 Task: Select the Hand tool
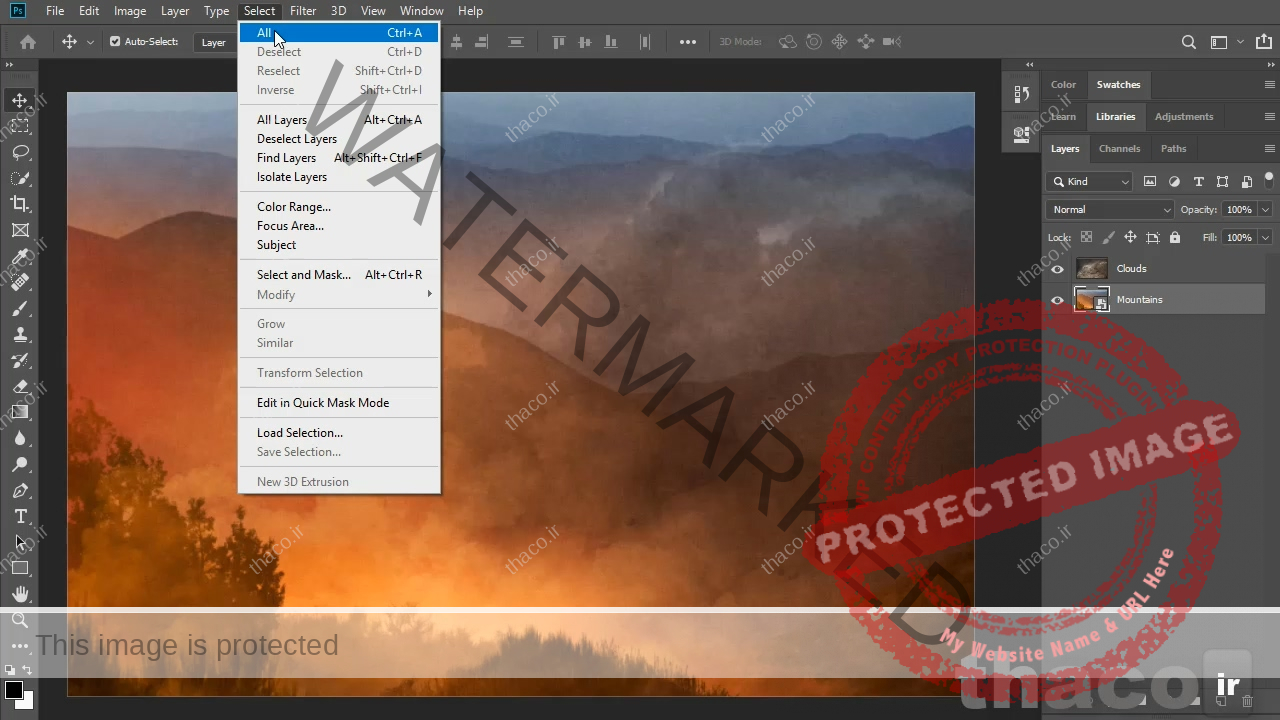tap(20, 594)
